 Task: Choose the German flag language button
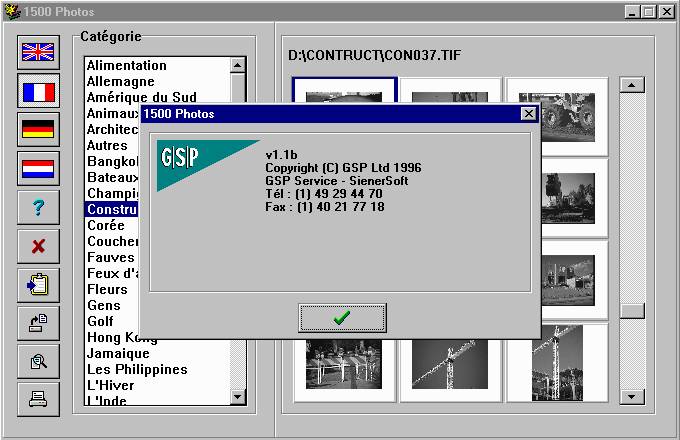[38, 130]
